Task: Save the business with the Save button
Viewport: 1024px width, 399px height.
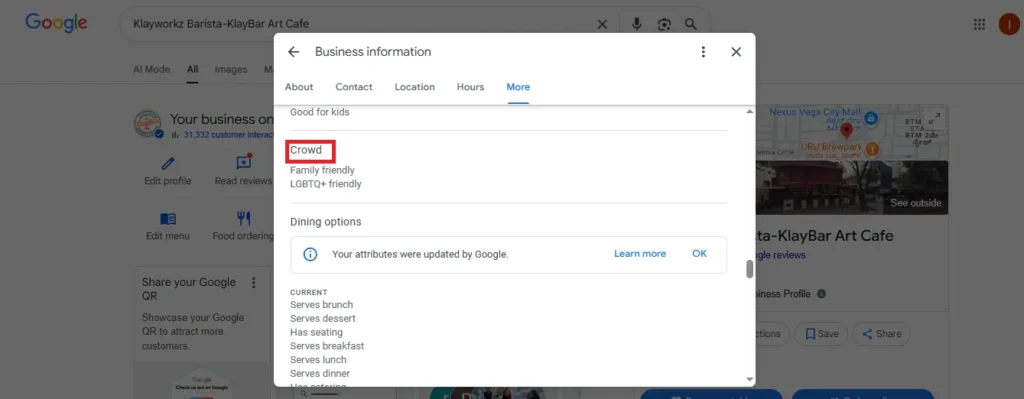Action: click(821, 334)
